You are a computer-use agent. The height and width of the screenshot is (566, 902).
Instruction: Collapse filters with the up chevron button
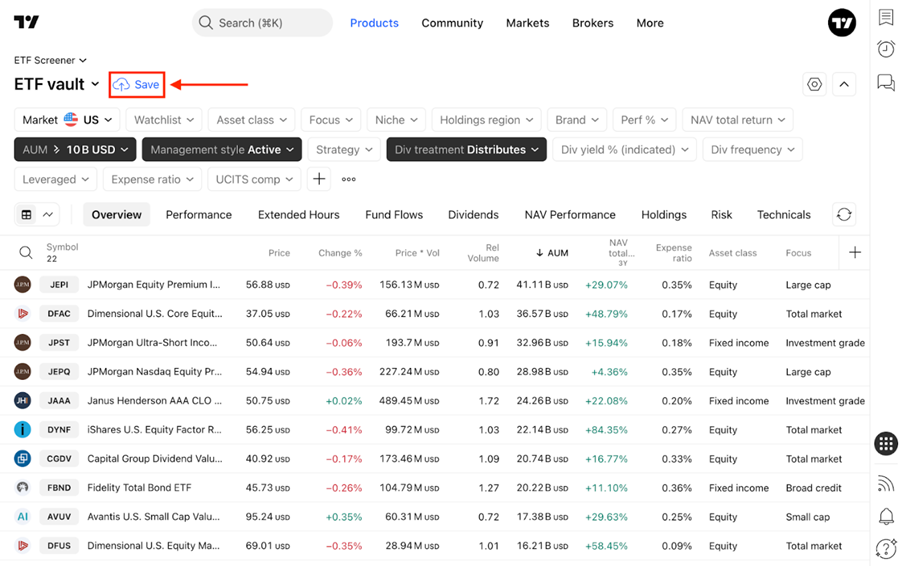[x=844, y=85]
